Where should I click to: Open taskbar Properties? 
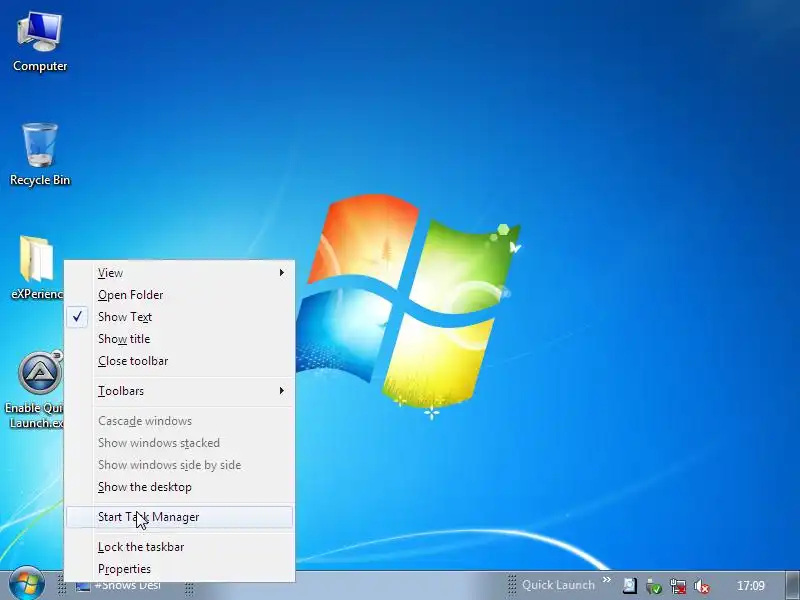pyautogui.click(x=180, y=569)
